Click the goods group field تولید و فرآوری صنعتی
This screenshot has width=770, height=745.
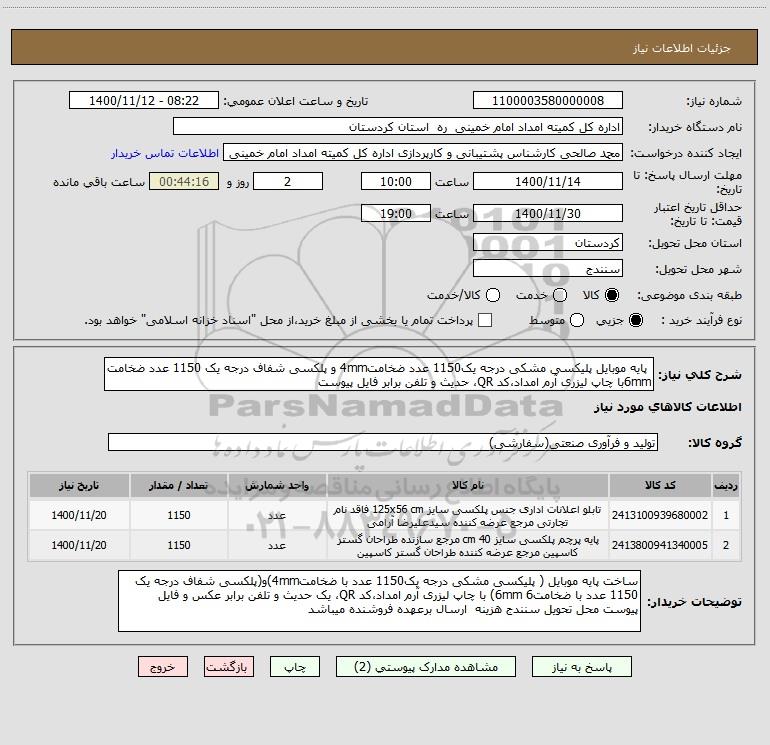point(383,442)
